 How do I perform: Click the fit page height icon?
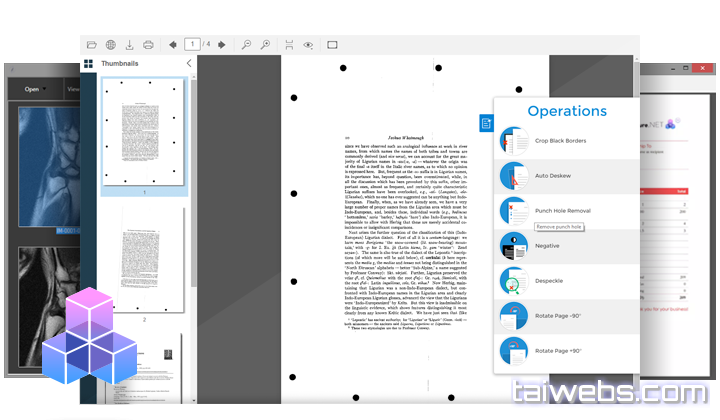pos(289,45)
